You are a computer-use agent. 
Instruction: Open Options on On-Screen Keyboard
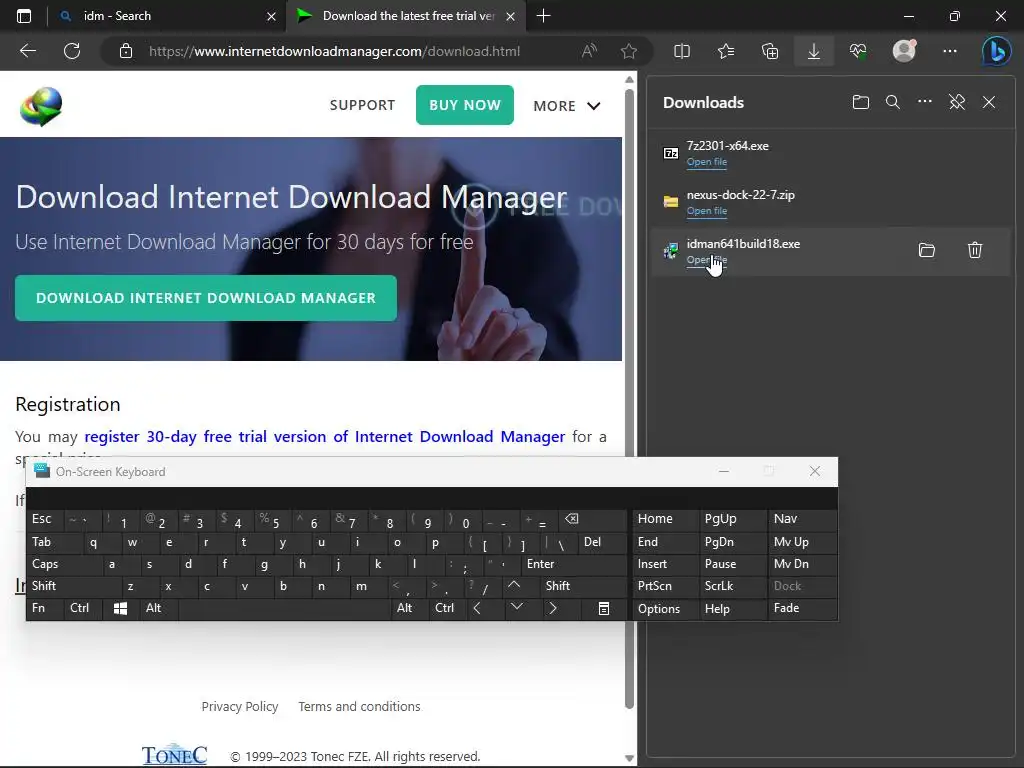pos(665,609)
